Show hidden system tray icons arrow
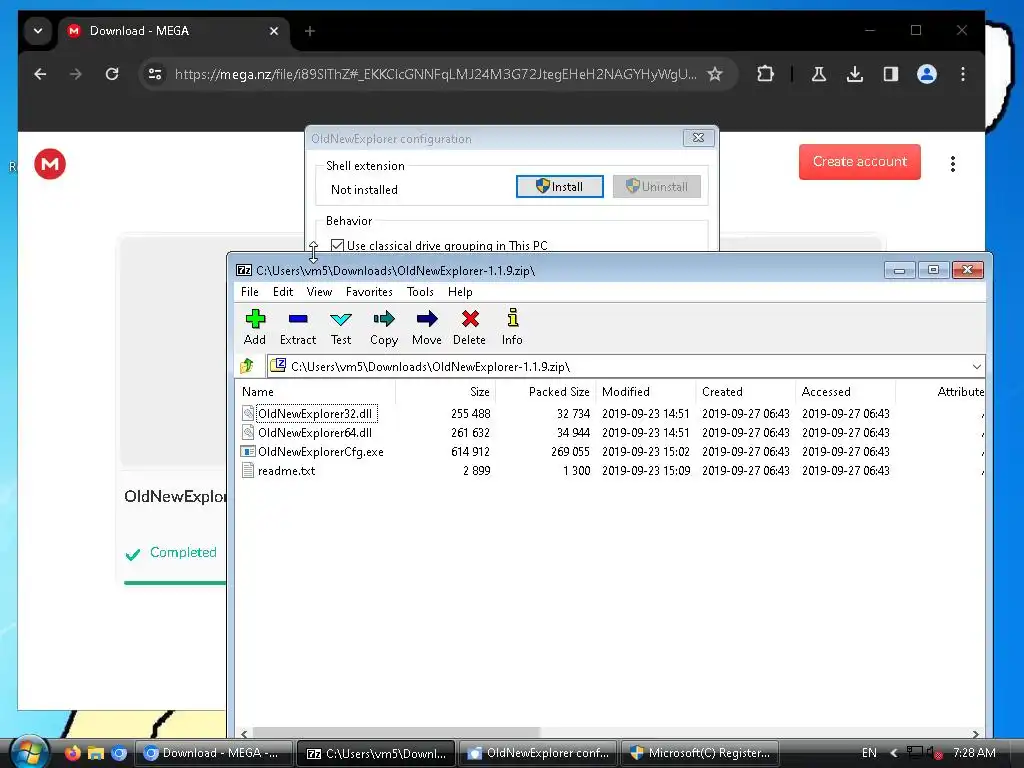Image resolution: width=1024 pixels, height=768 pixels. click(x=894, y=753)
